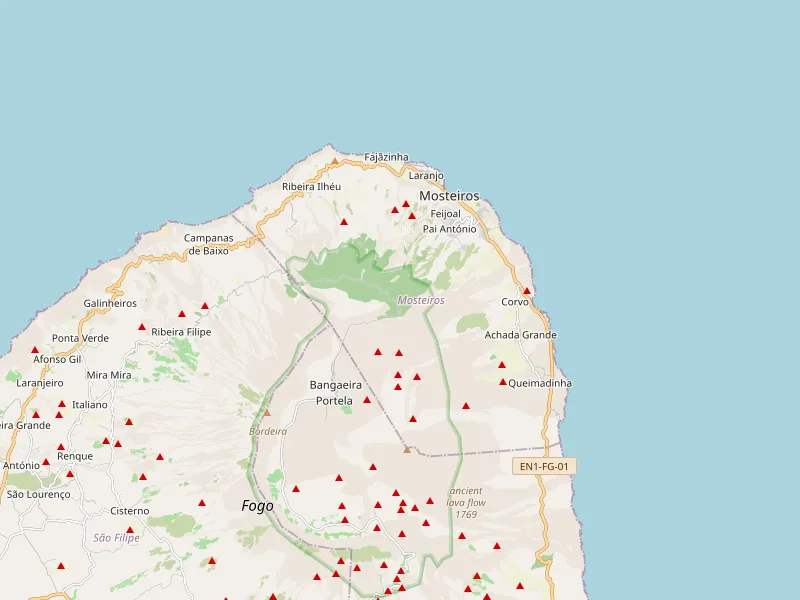The image size is (800, 600).
Task: Click the brown peak marker beside Bordeira
Action: (x=267, y=412)
